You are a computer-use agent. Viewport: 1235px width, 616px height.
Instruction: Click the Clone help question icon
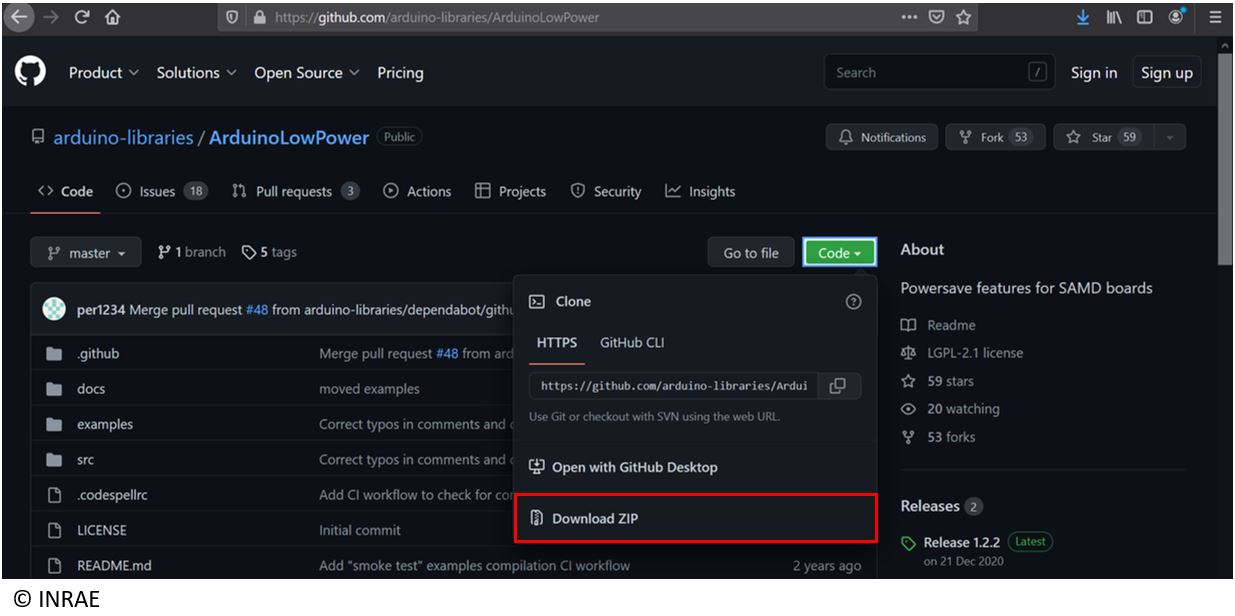853,302
